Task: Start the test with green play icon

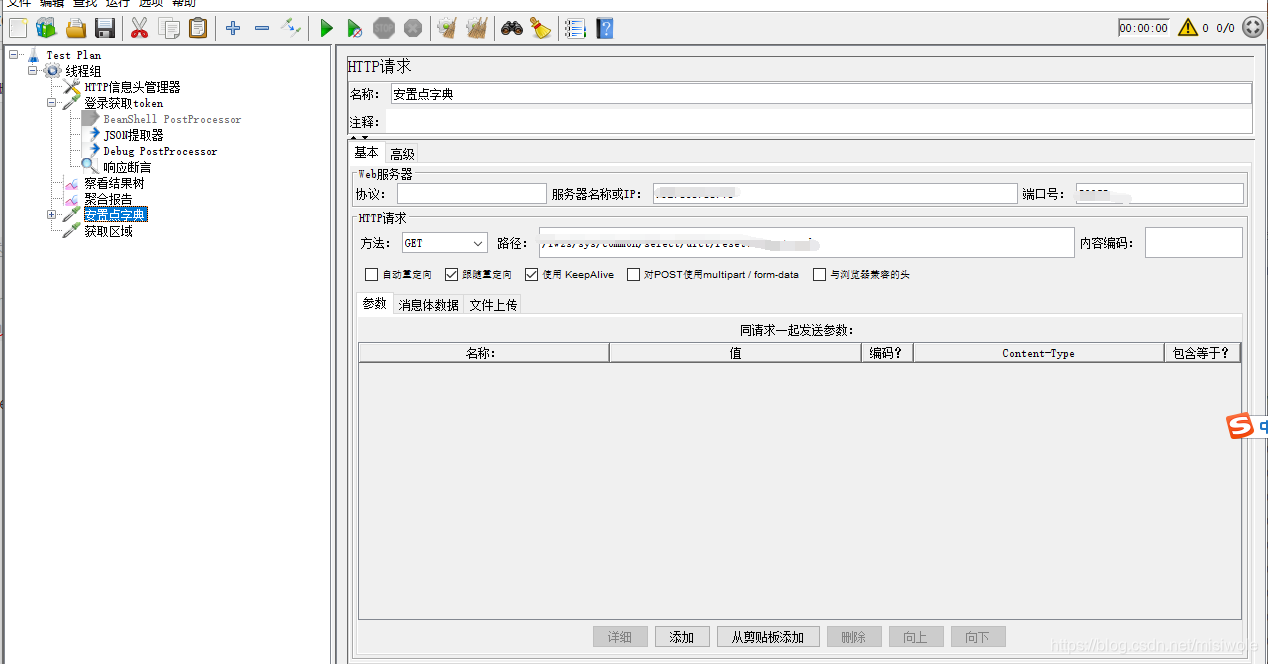Action: (326, 28)
